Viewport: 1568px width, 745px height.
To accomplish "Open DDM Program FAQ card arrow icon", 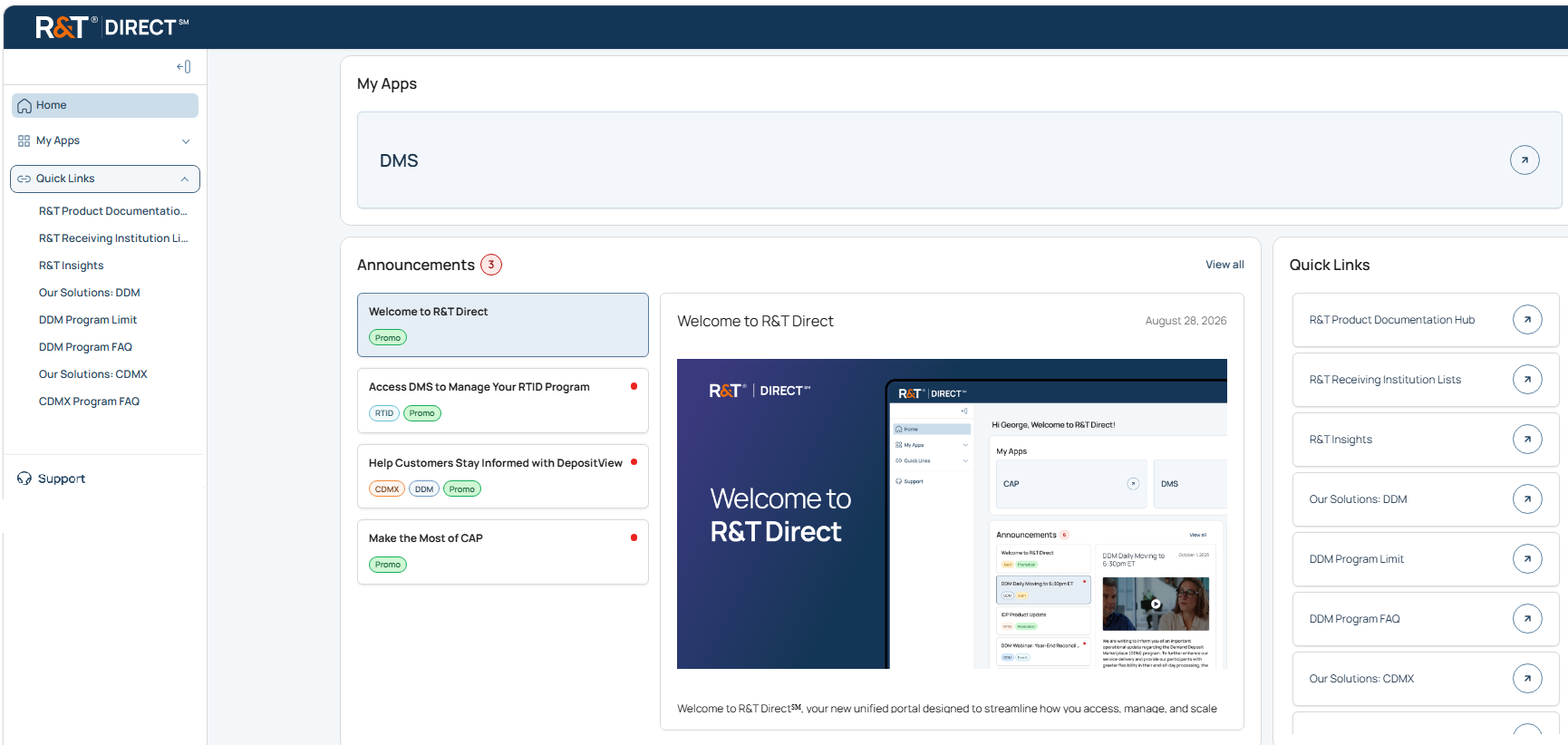I will [1527, 619].
